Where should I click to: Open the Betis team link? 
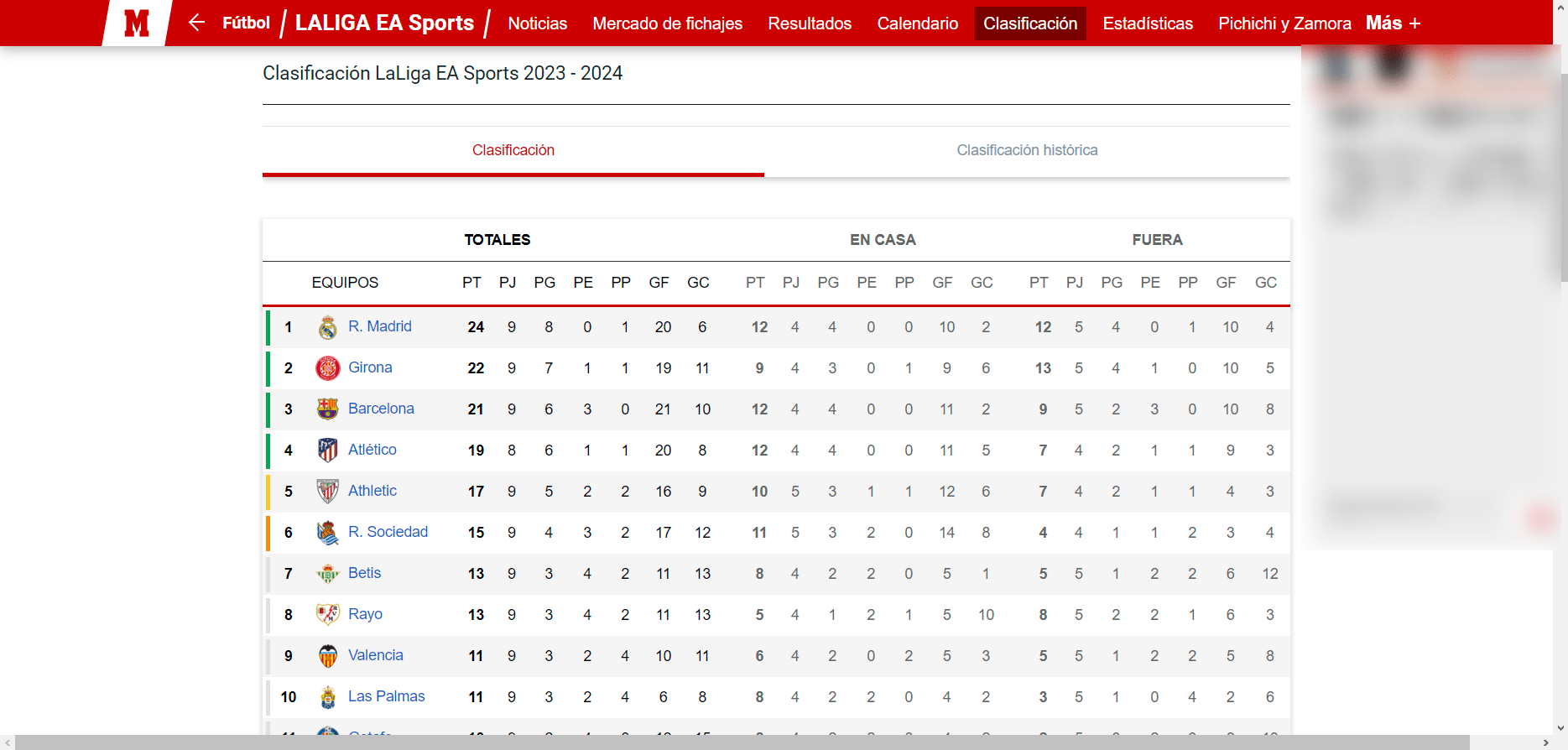[x=365, y=573]
